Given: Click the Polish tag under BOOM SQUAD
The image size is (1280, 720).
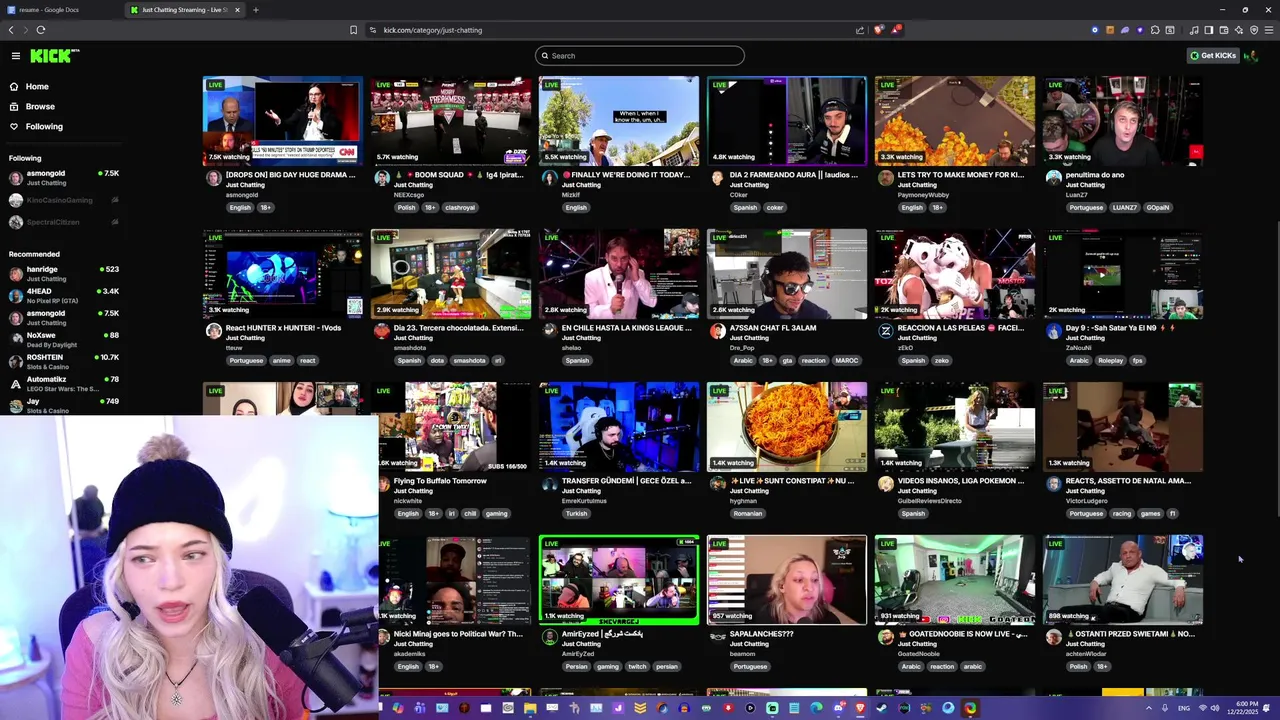Looking at the screenshot, I should click(406, 208).
